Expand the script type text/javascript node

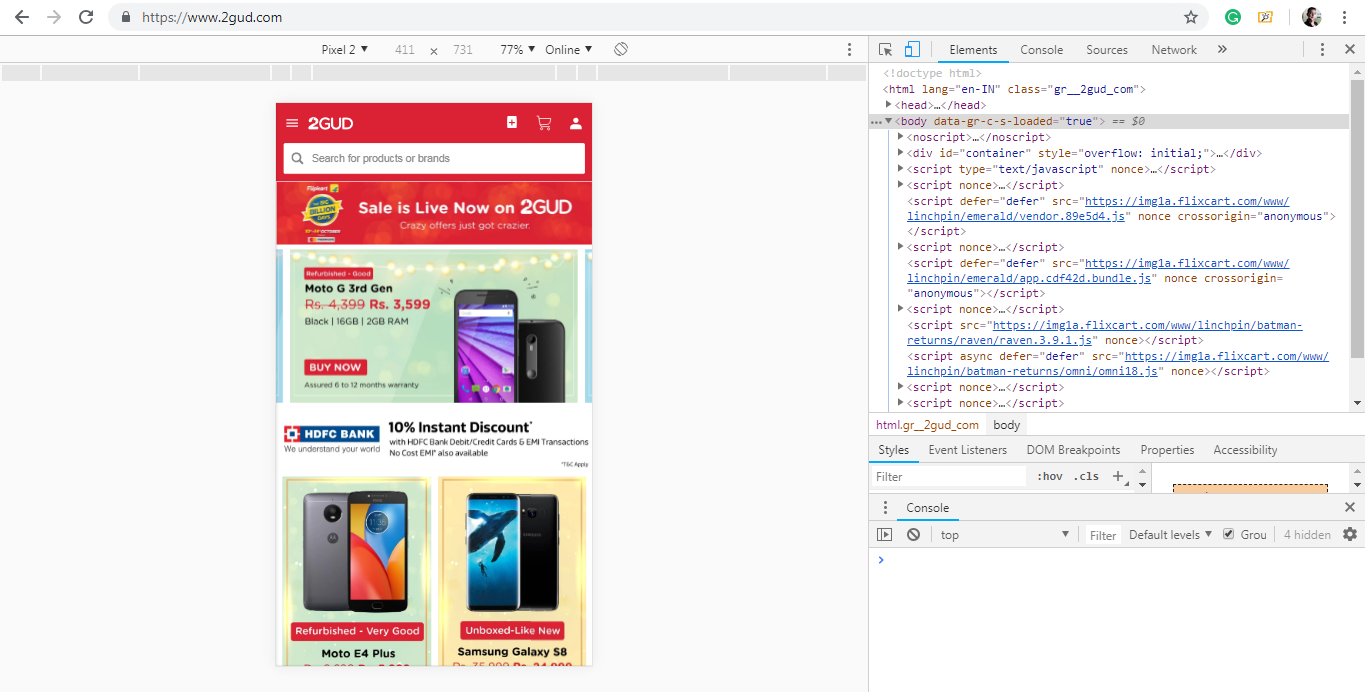pos(901,169)
